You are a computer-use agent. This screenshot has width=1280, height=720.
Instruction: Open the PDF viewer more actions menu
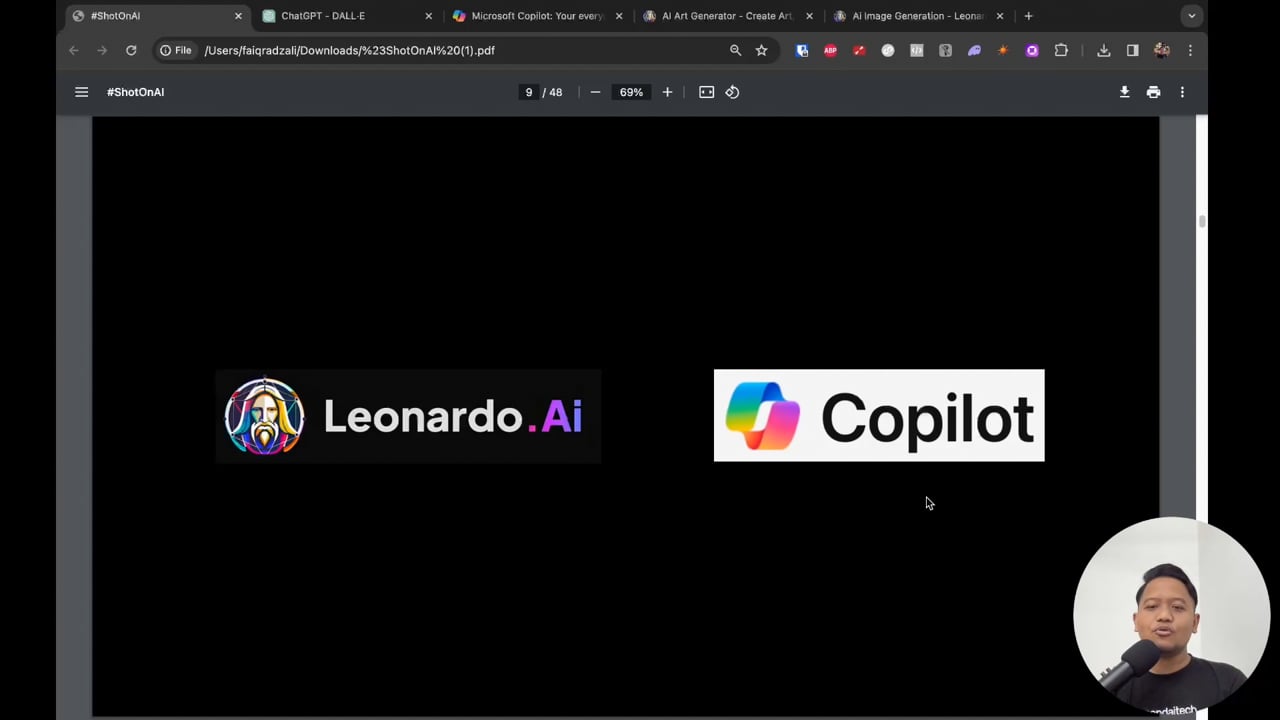(1182, 92)
